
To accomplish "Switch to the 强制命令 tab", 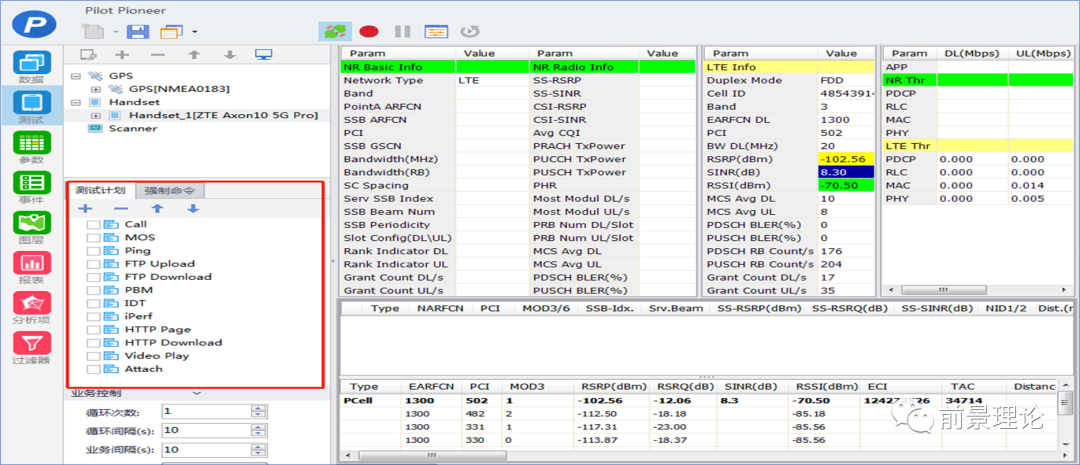I will tap(169, 190).
